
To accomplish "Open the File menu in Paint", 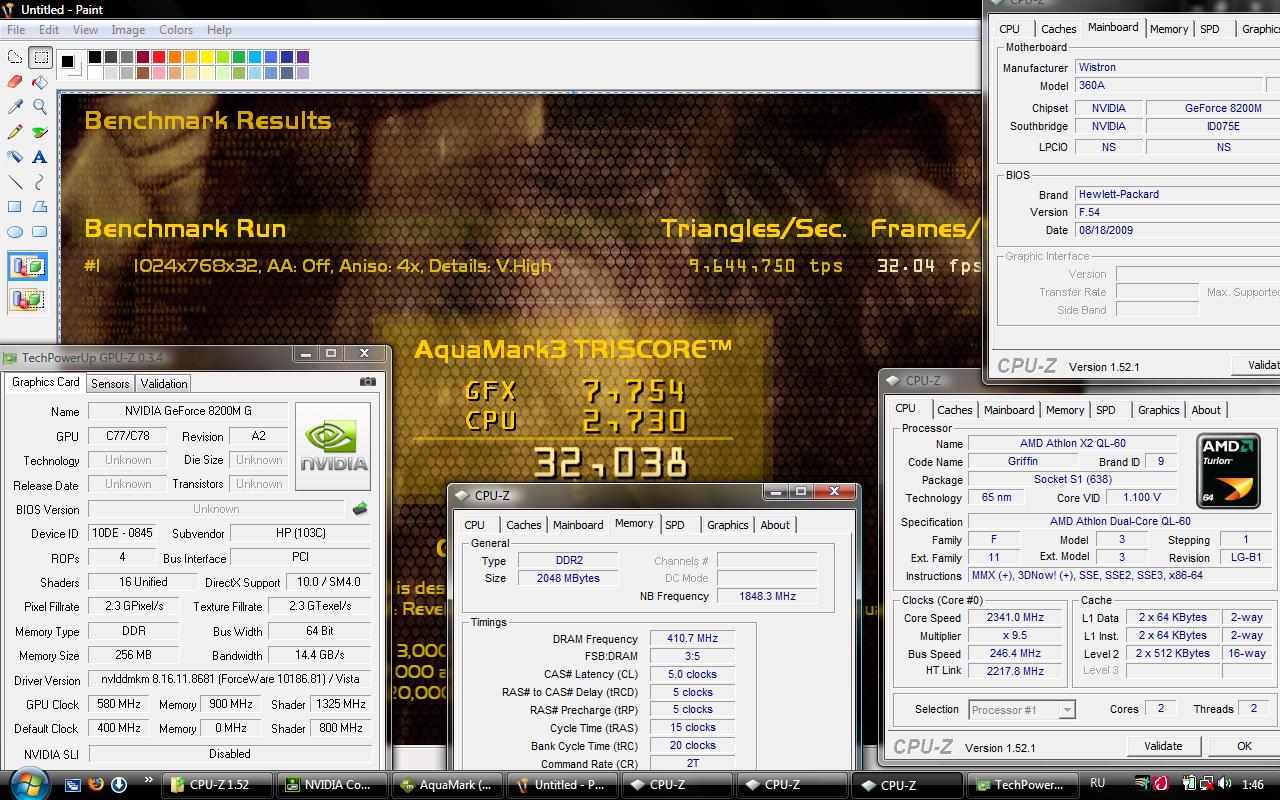I will click(16, 30).
